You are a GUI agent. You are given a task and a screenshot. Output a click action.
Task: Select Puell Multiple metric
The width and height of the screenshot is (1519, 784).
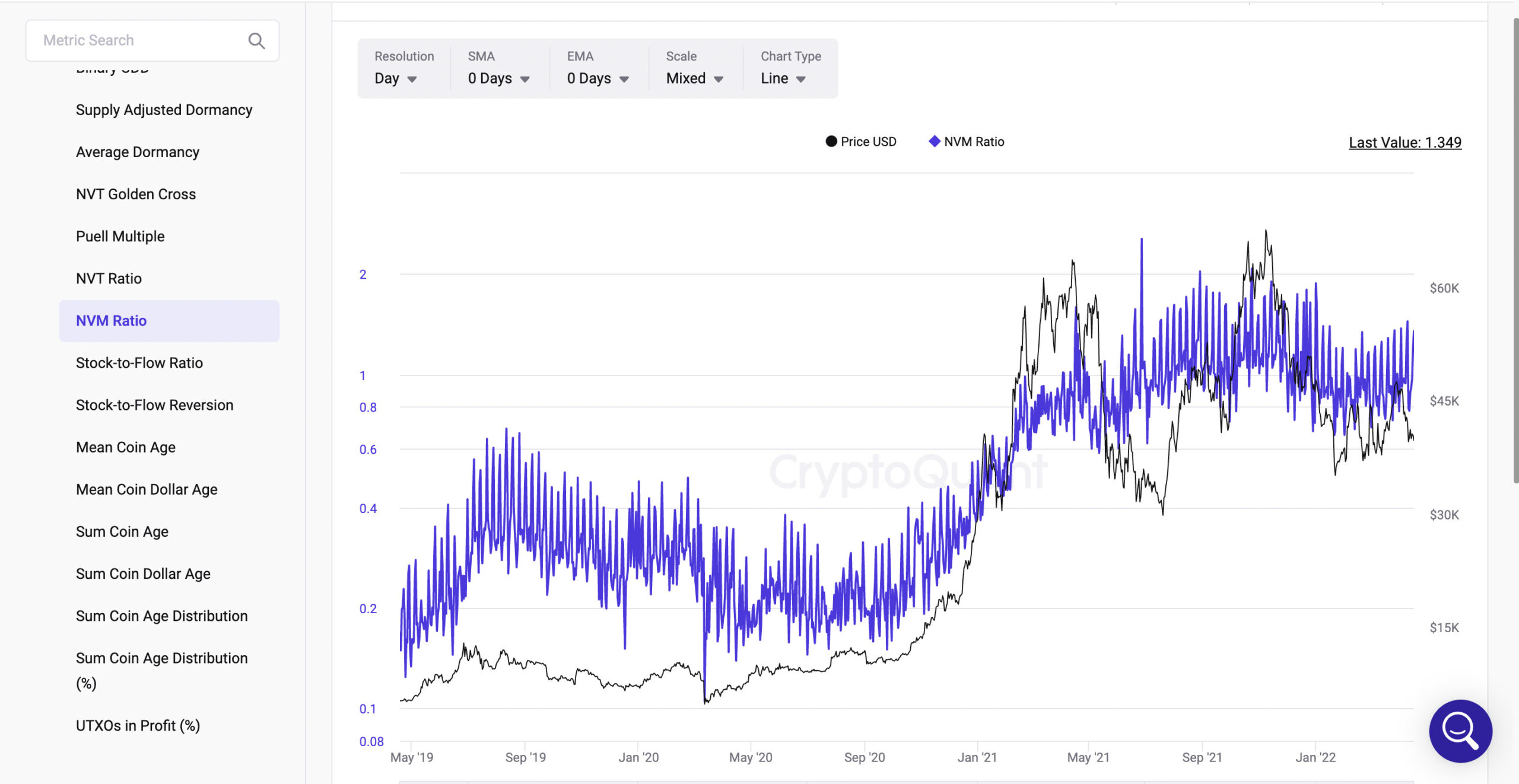tap(120, 236)
